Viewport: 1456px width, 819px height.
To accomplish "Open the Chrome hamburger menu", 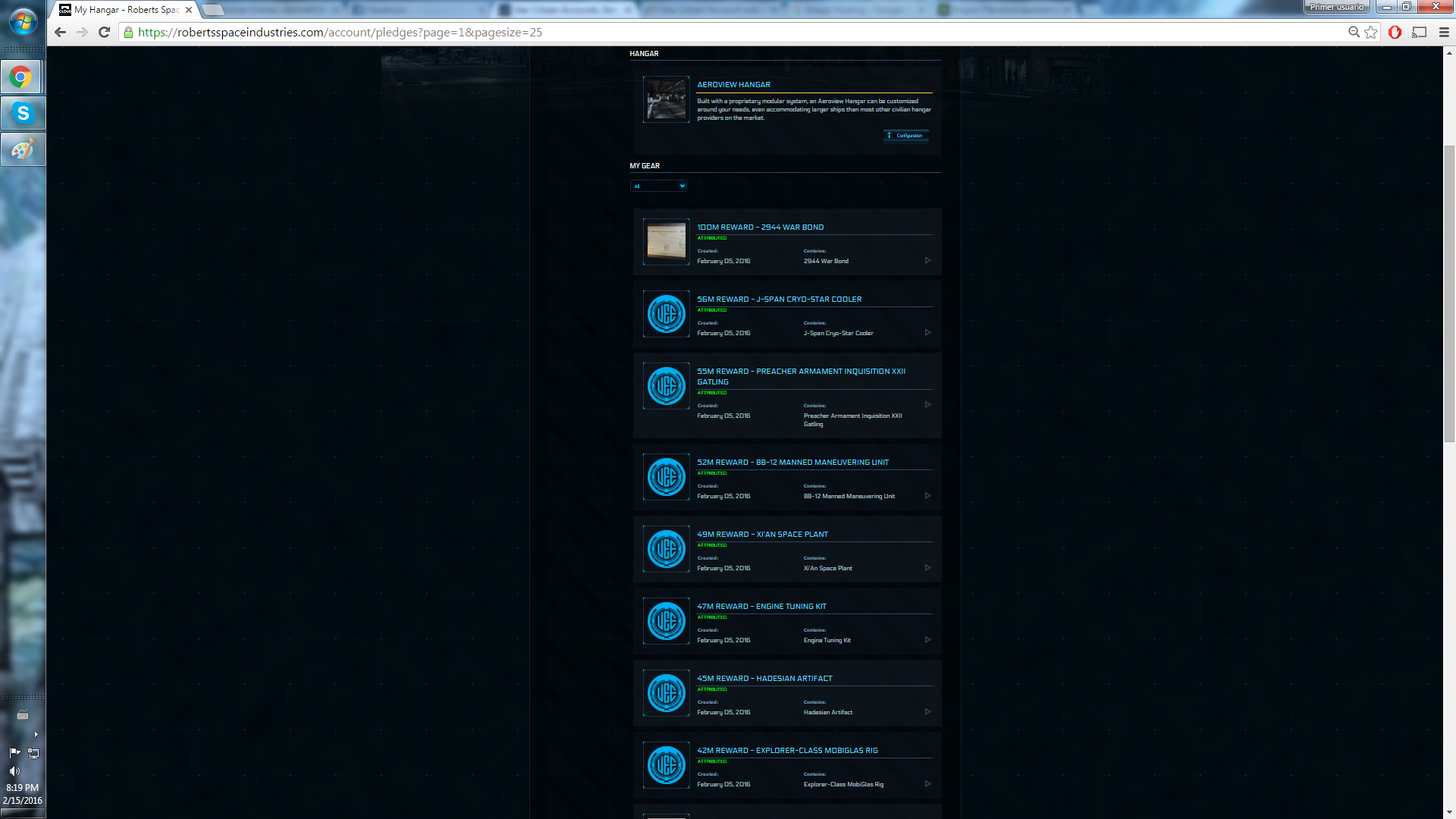I will [x=1444, y=32].
